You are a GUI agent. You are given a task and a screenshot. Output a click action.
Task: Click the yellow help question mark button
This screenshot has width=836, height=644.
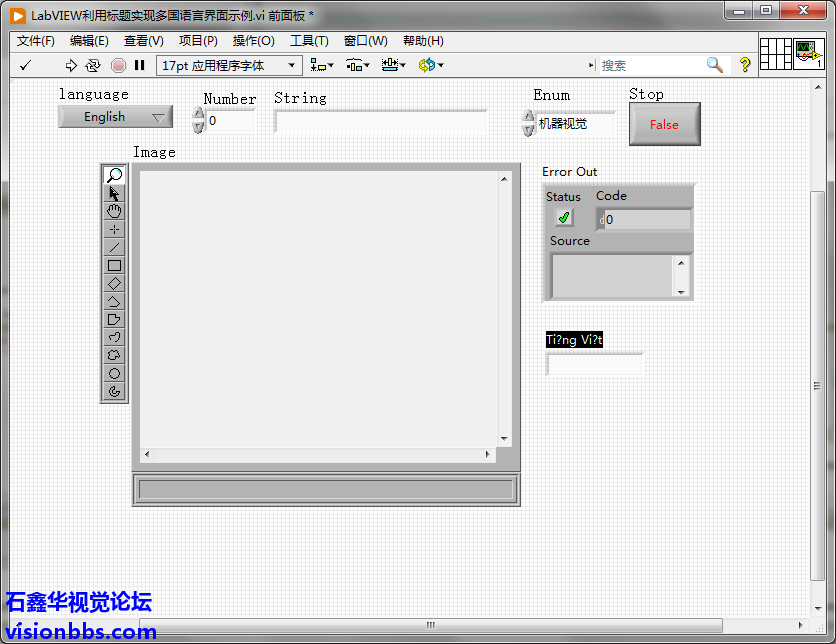click(745, 65)
